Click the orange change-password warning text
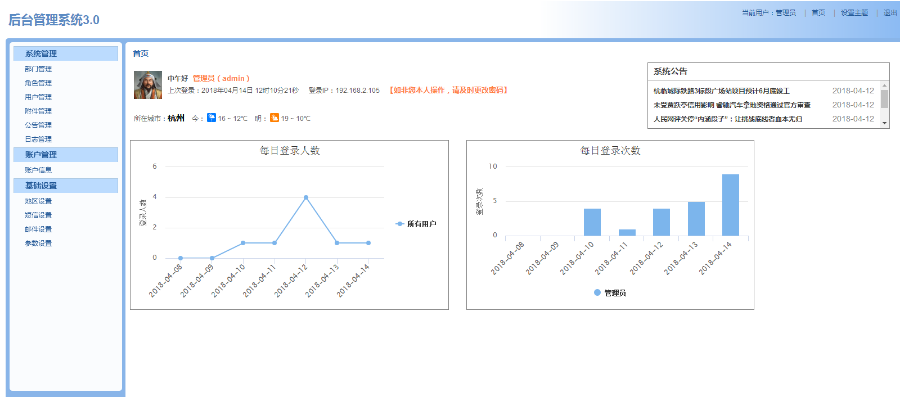The height and width of the screenshot is (397, 900). click(448, 90)
